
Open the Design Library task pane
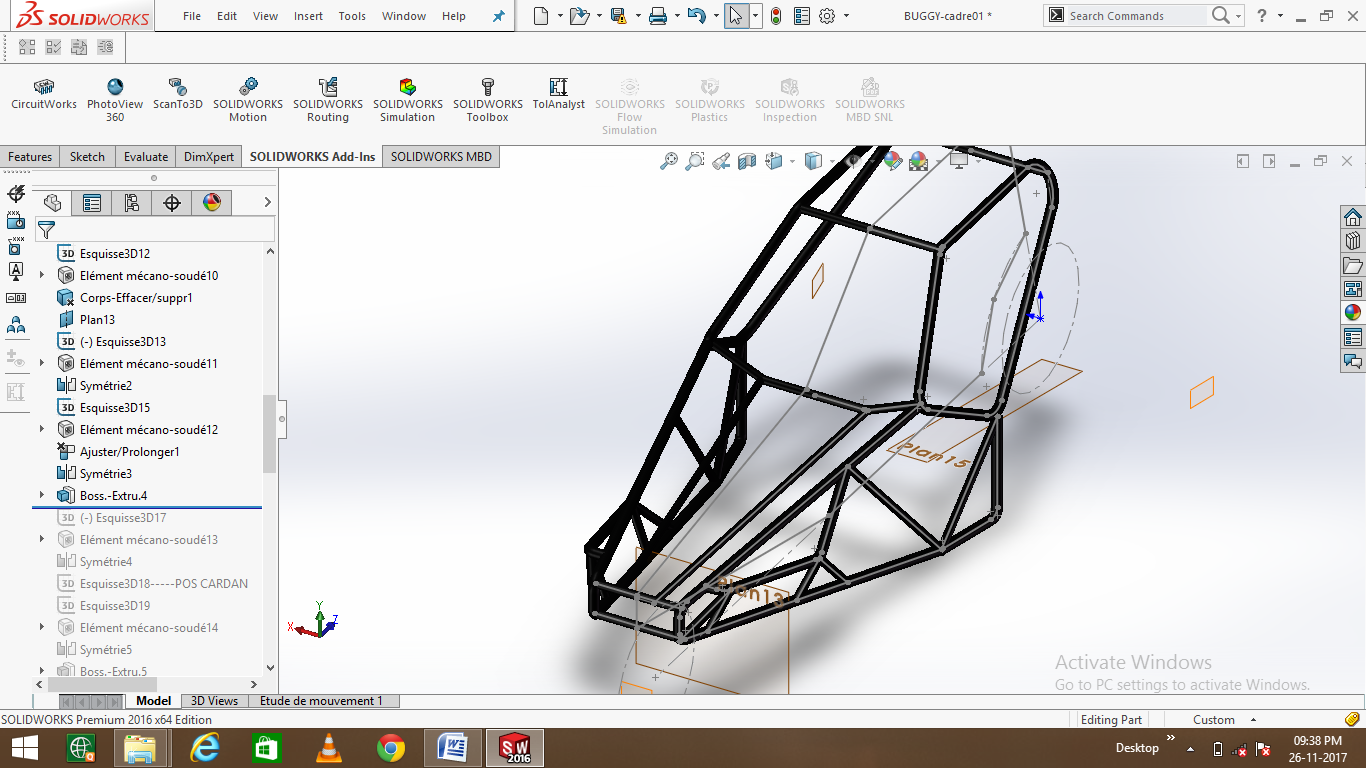[x=1352, y=240]
